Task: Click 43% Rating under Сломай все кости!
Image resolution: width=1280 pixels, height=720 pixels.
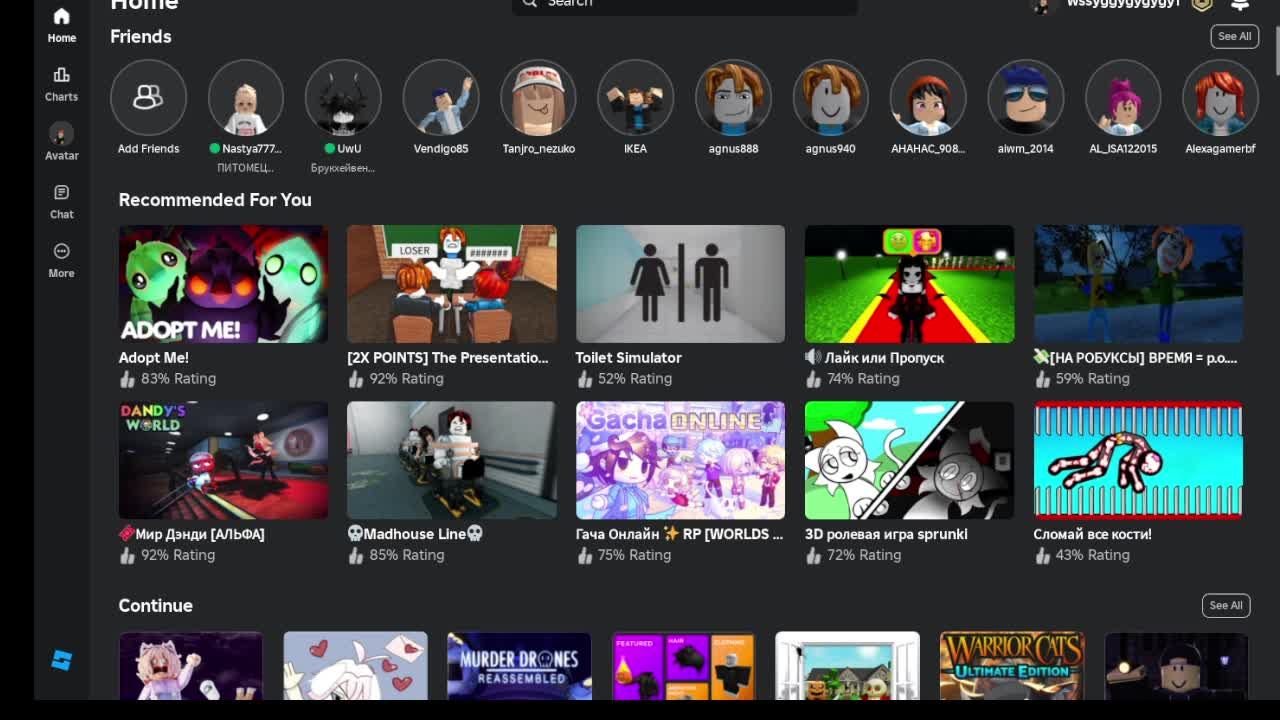Action: [1082, 555]
